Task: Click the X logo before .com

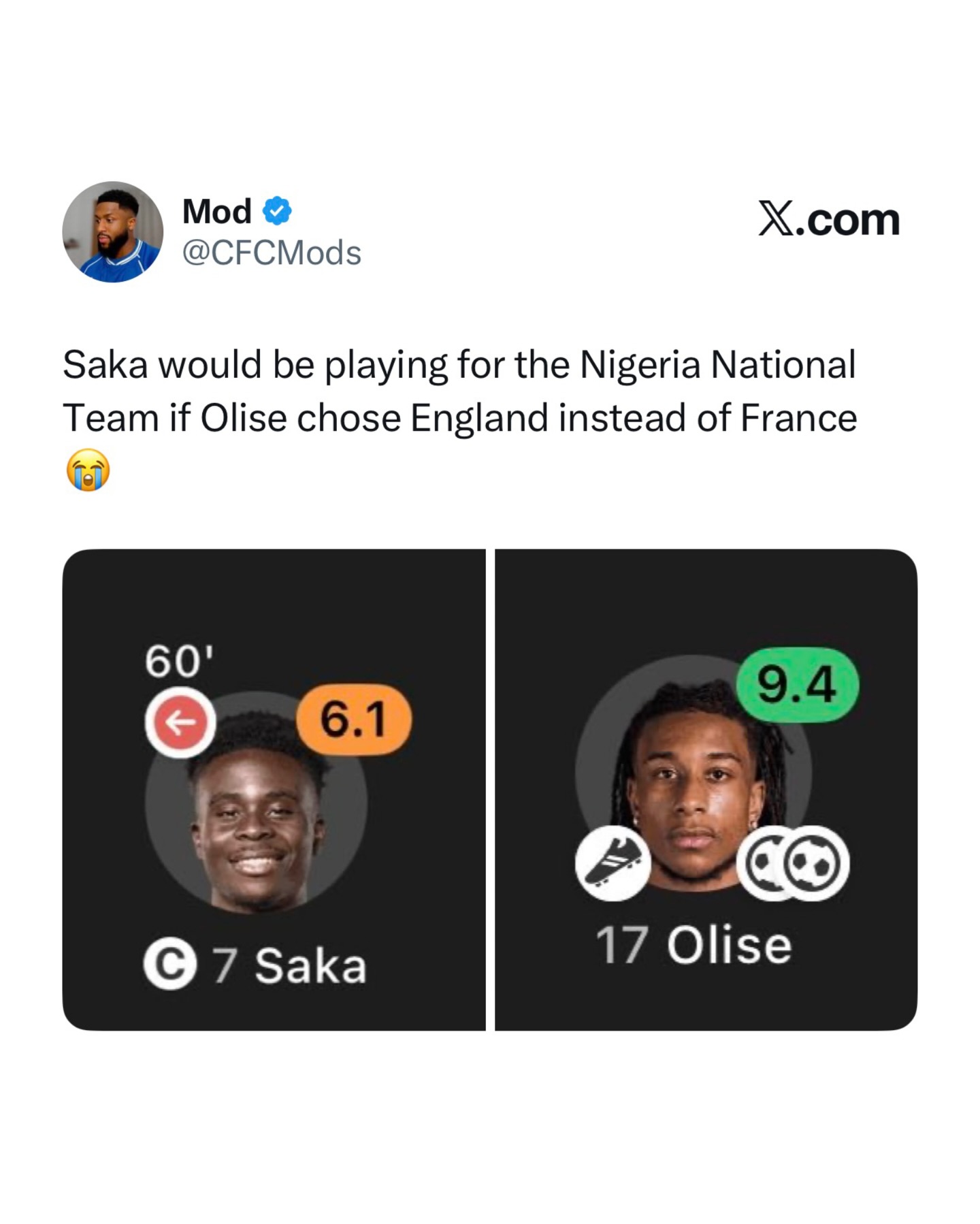Action: 776,219
